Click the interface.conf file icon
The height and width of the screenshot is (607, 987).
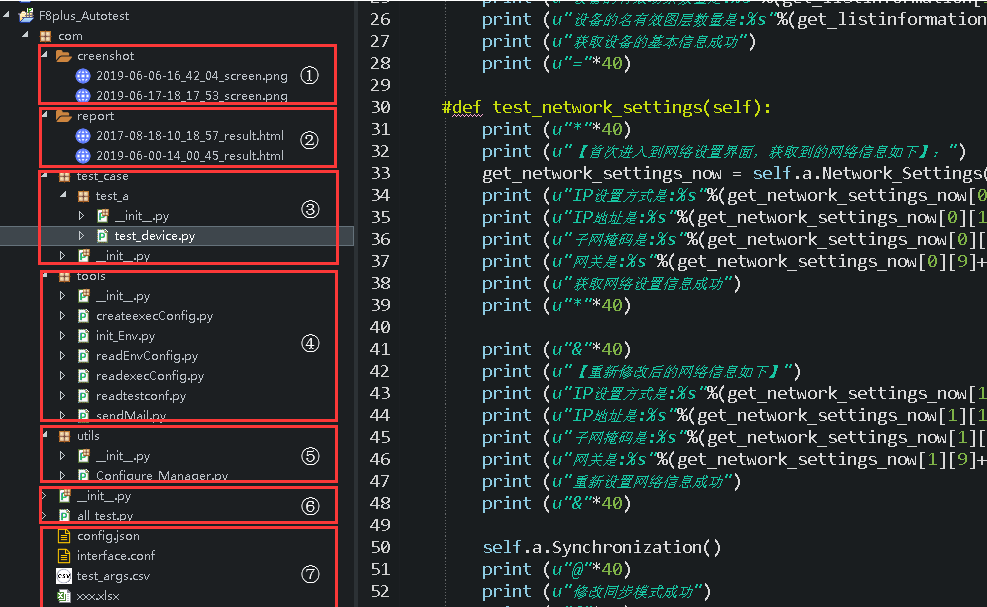click(64, 556)
